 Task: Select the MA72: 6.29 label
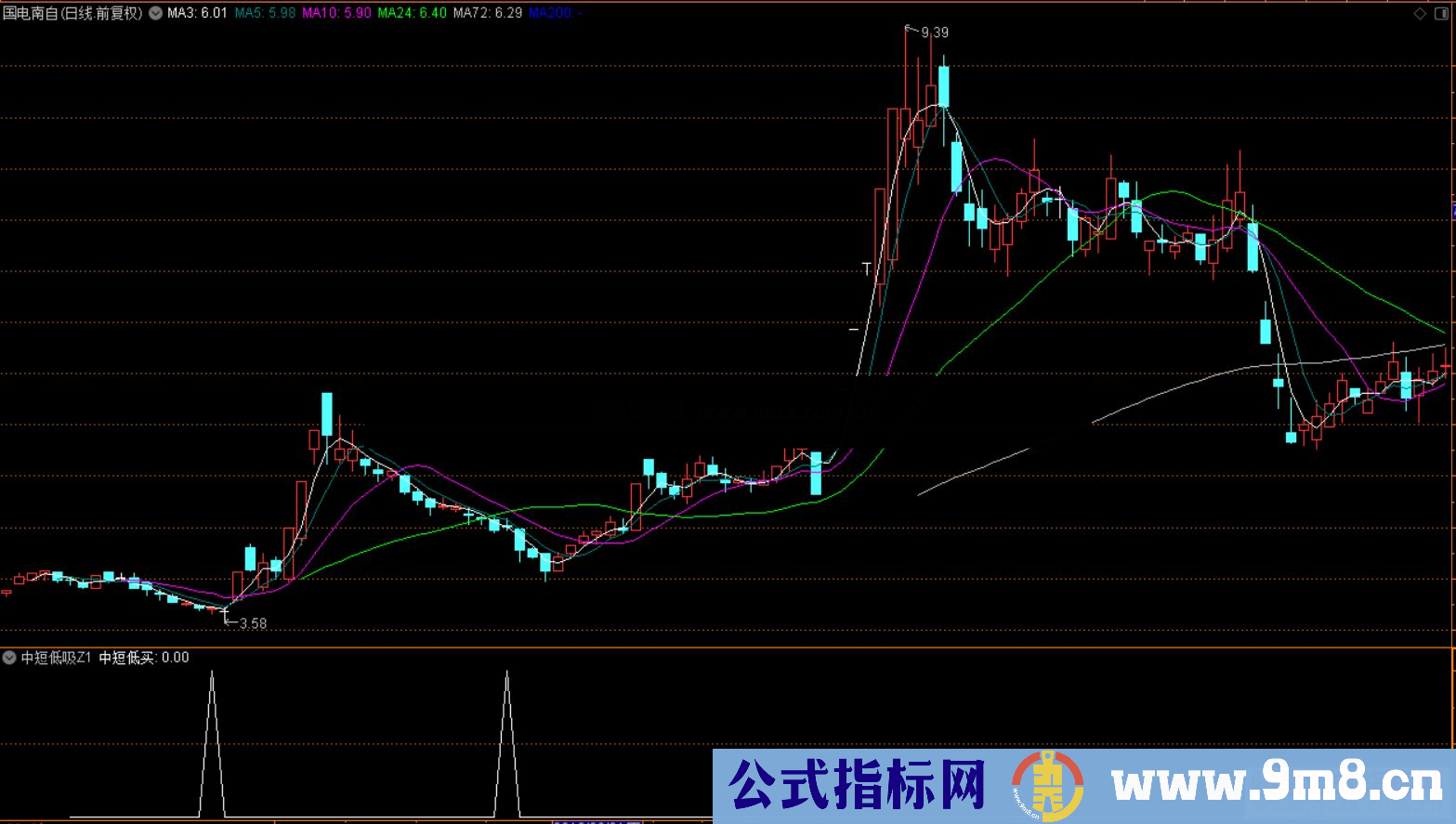coord(488,13)
